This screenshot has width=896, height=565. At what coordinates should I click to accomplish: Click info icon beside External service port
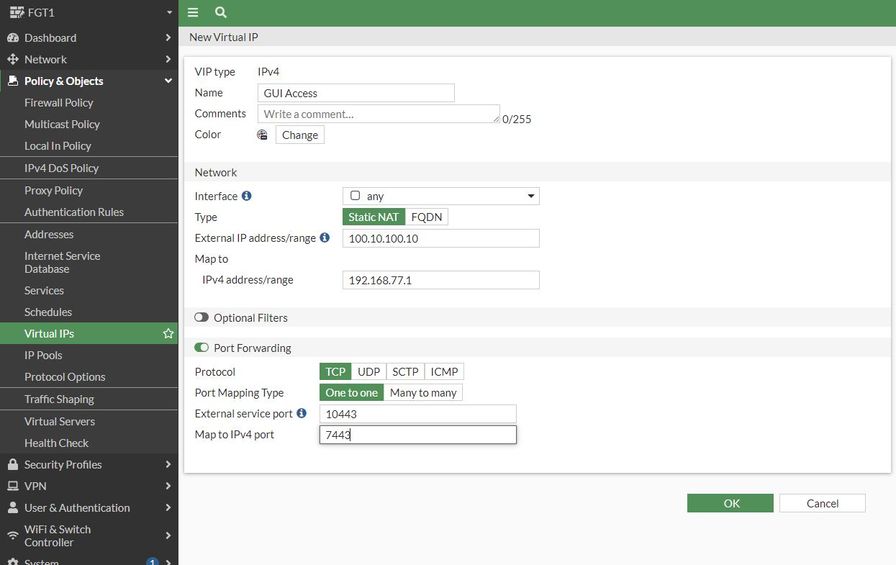301,413
